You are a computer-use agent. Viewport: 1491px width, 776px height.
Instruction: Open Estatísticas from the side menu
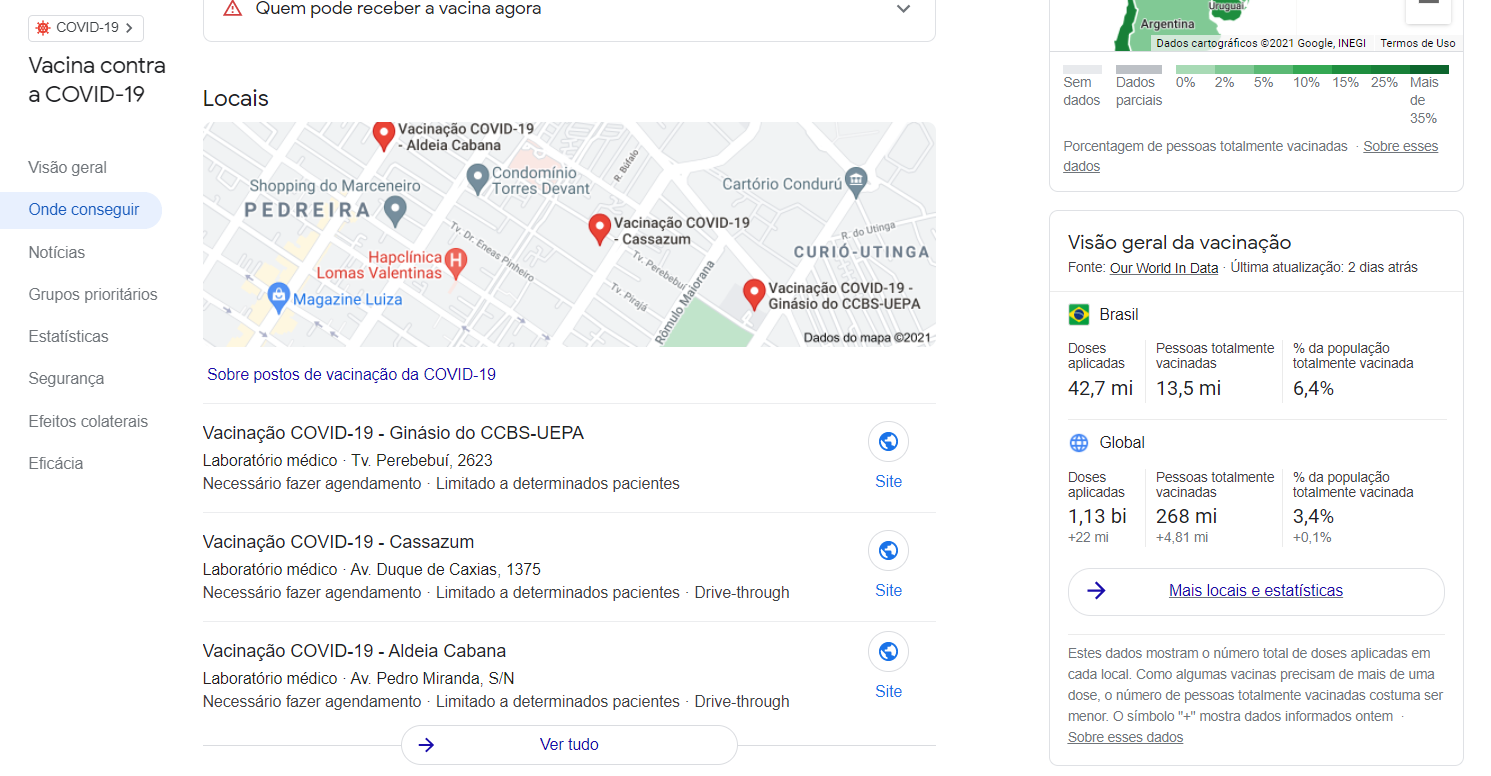pos(69,337)
